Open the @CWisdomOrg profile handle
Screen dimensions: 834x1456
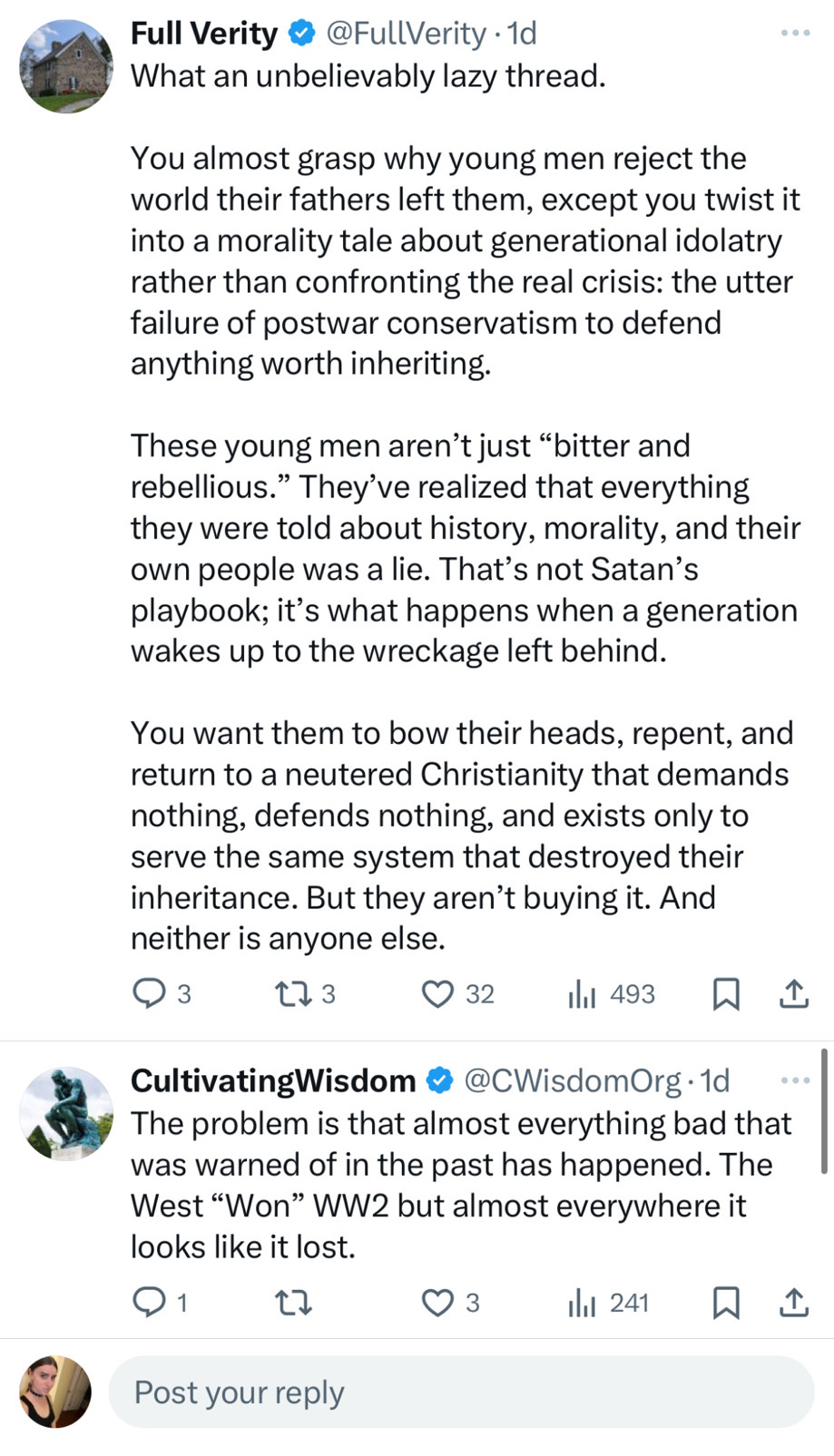572,1080
